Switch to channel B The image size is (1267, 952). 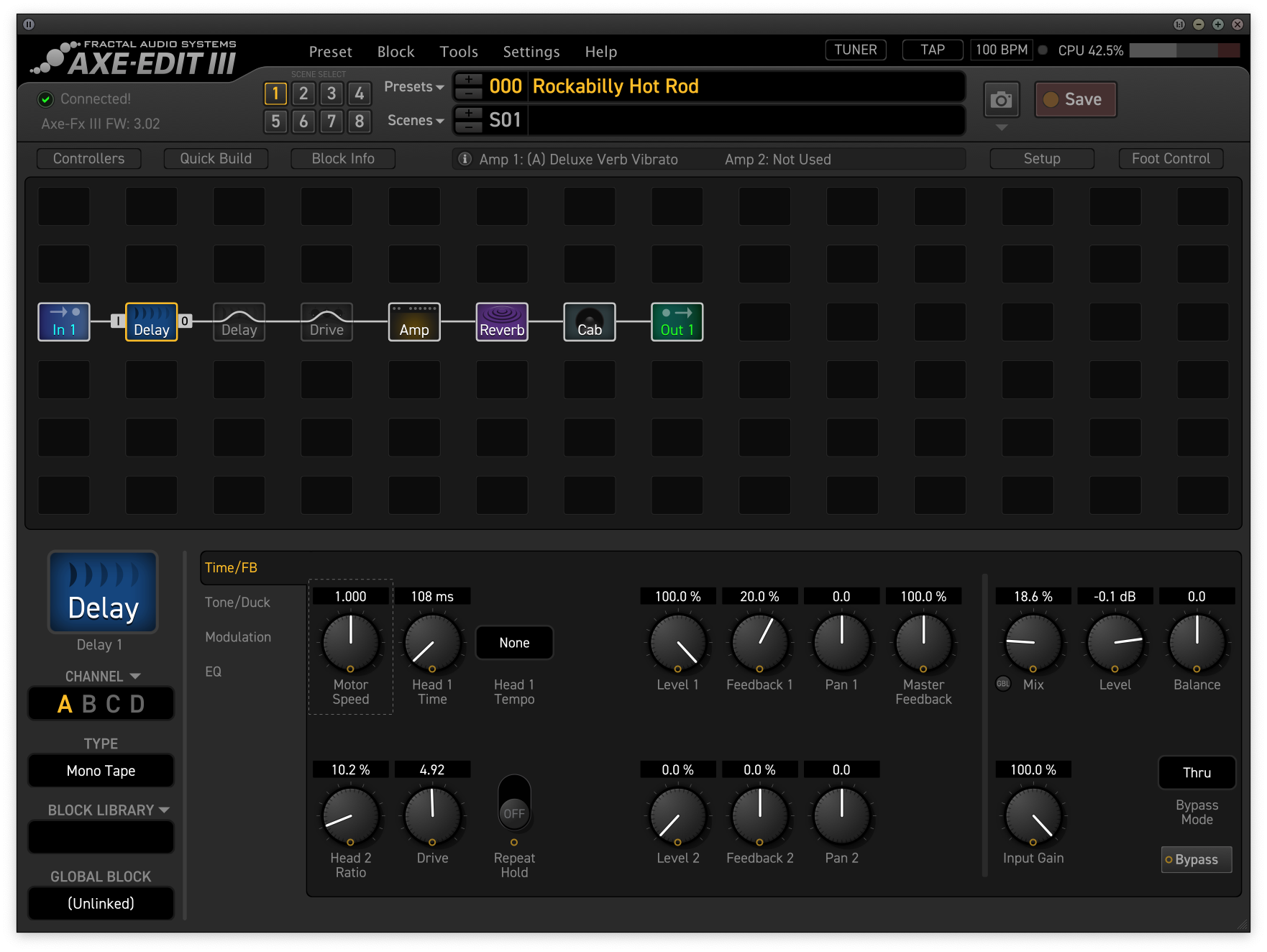[x=89, y=704]
